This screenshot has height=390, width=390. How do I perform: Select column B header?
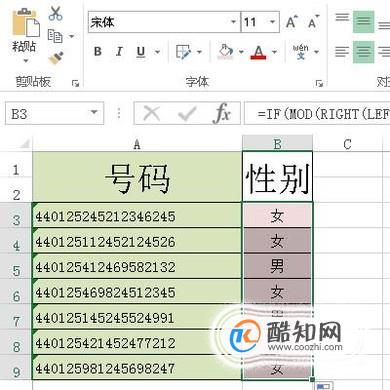click(x=277, y=144)
